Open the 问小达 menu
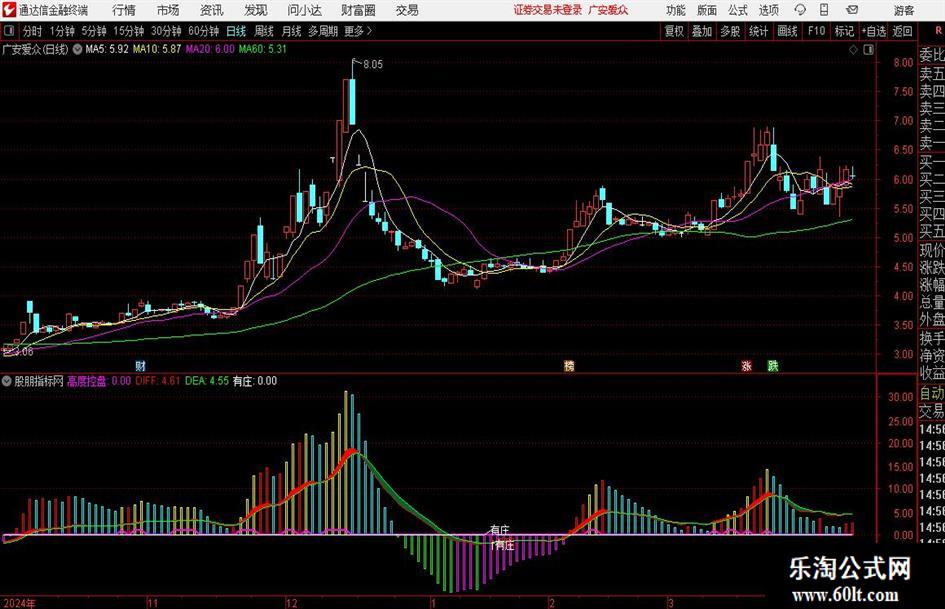The height and width of the screenshot is (609, 945). [x=304, y=10]
